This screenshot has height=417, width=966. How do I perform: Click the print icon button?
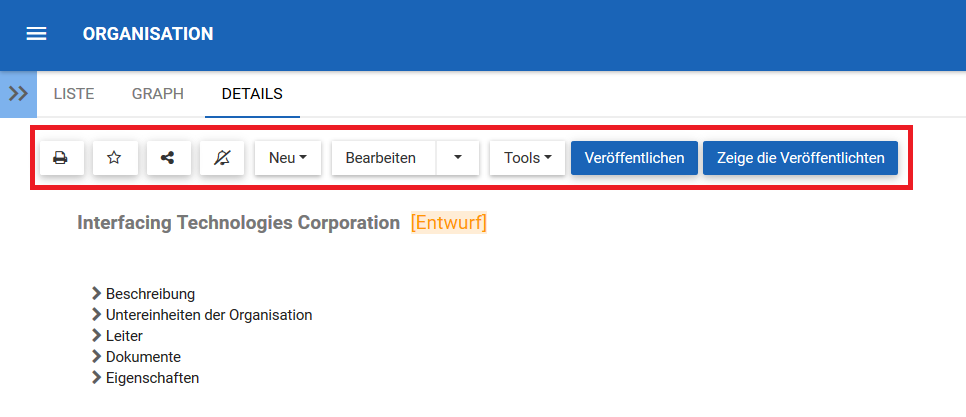(x=61, y=158)
